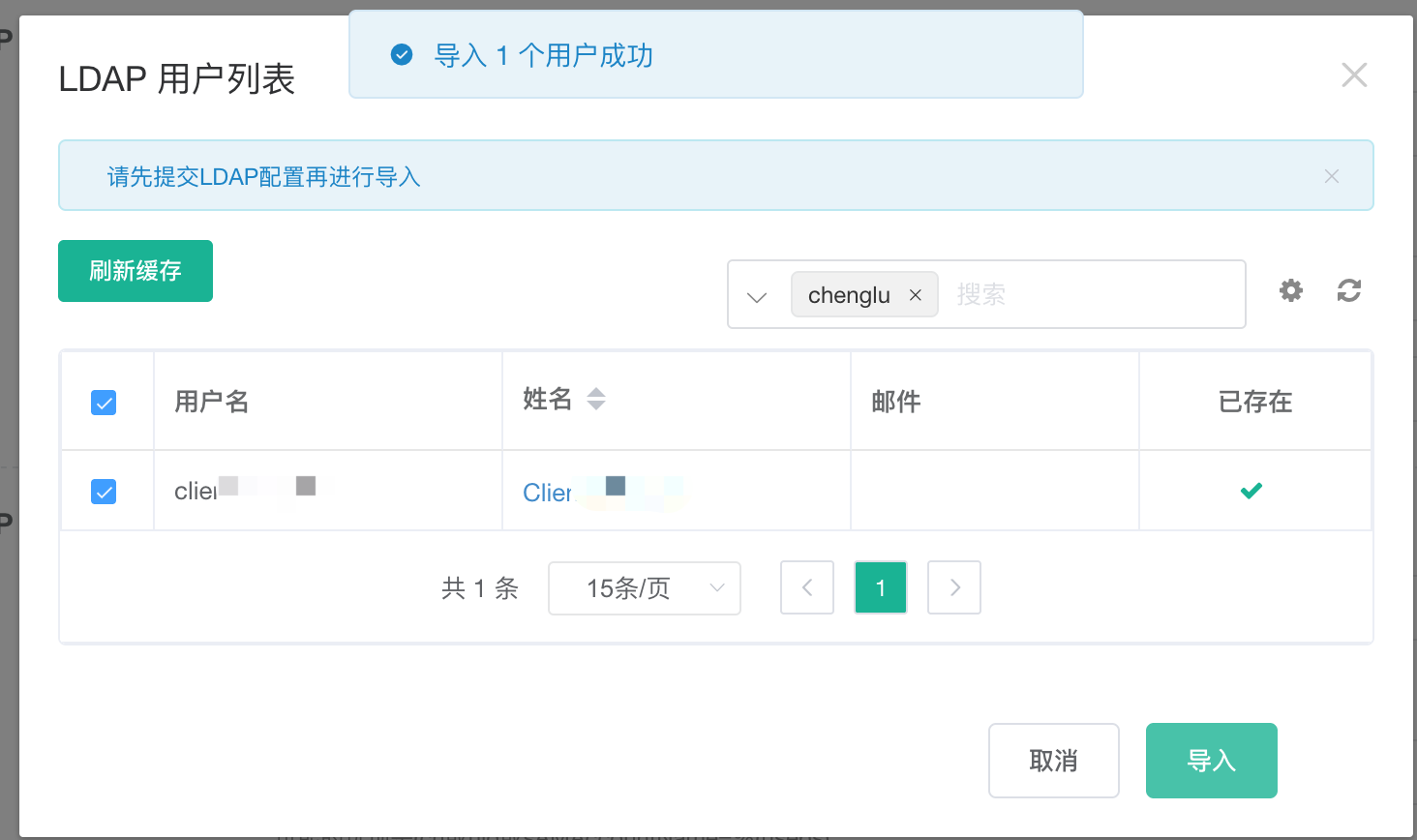The width and height of the screenshot is (1417, 840).
Task: Open the column settings gear icon
Action: click(x=1290, y=290)
